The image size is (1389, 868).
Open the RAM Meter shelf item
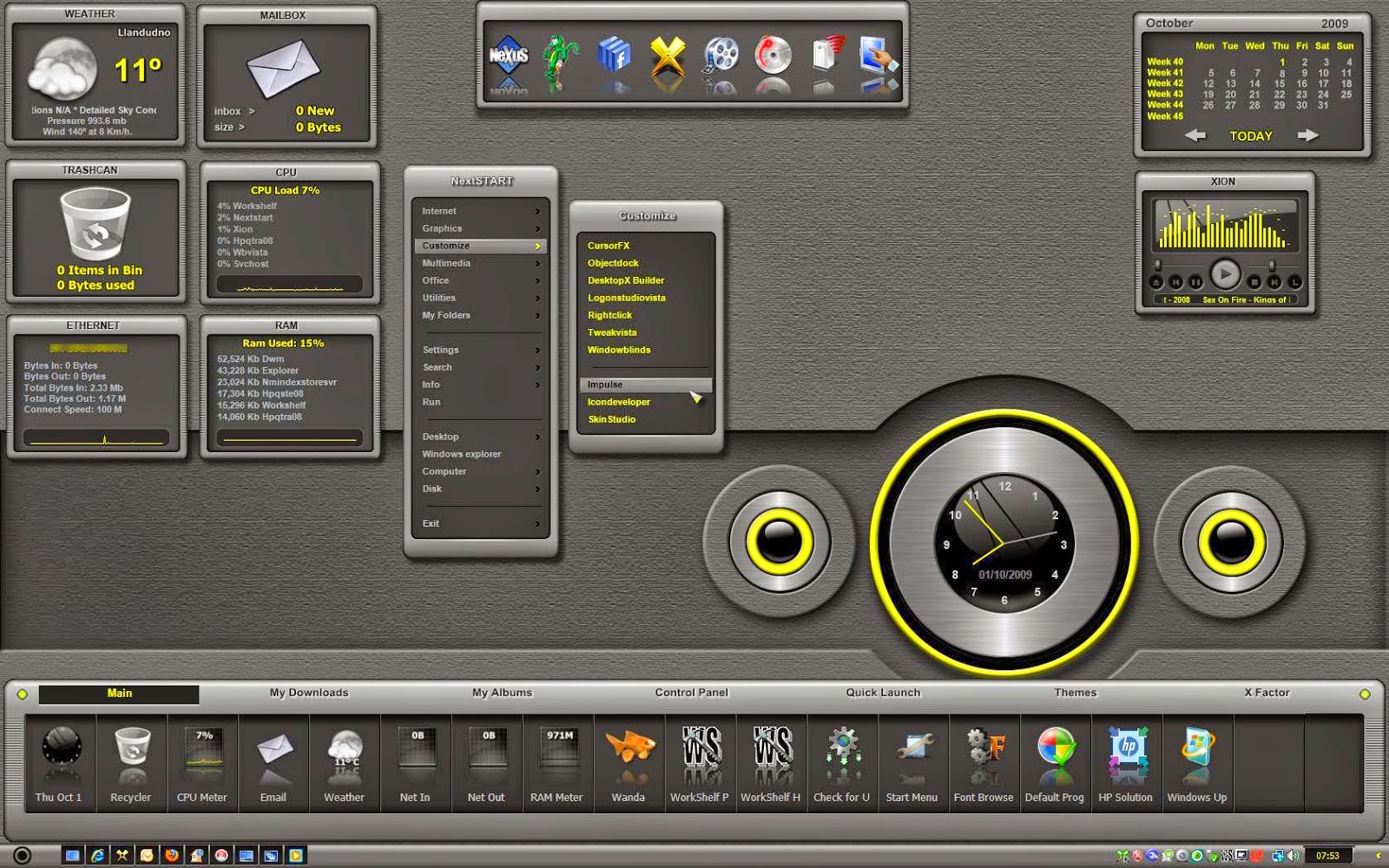coord(557,764)
